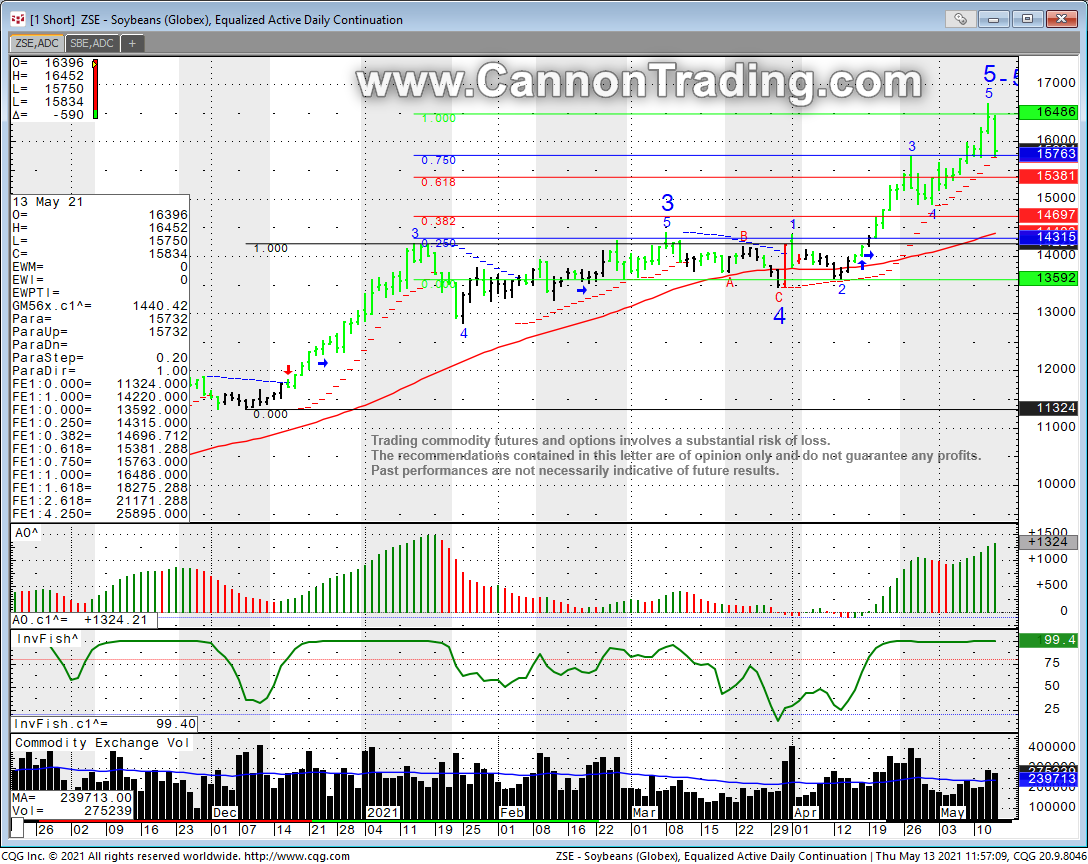Click the AO.c1^= +1324.21 value box
Viewport: 1088px width, 864px height.
coord(84,620)
